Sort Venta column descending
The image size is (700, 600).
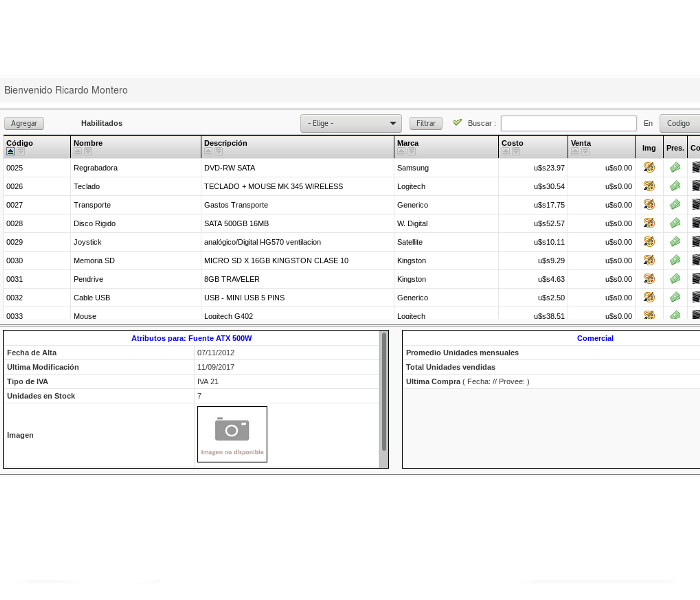[x=585, y=152]
